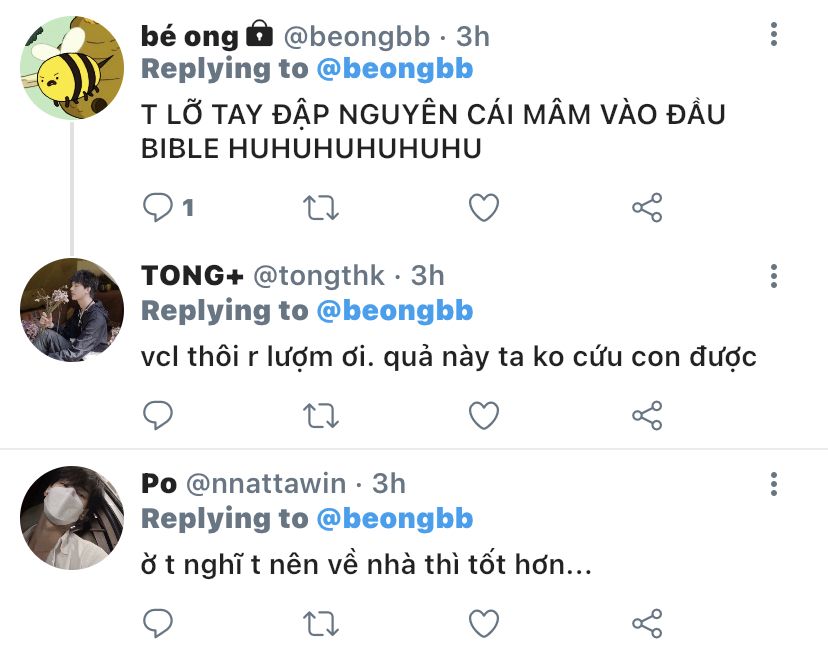This screenshot has width=828, height=652.
Task: Like bé ong's tweet
Action: (484, 207)
